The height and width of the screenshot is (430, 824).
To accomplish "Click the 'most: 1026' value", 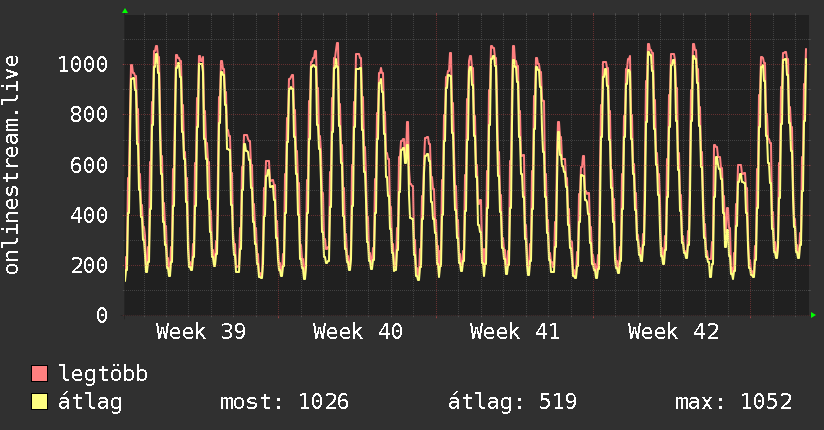I will tap(284, 402).
